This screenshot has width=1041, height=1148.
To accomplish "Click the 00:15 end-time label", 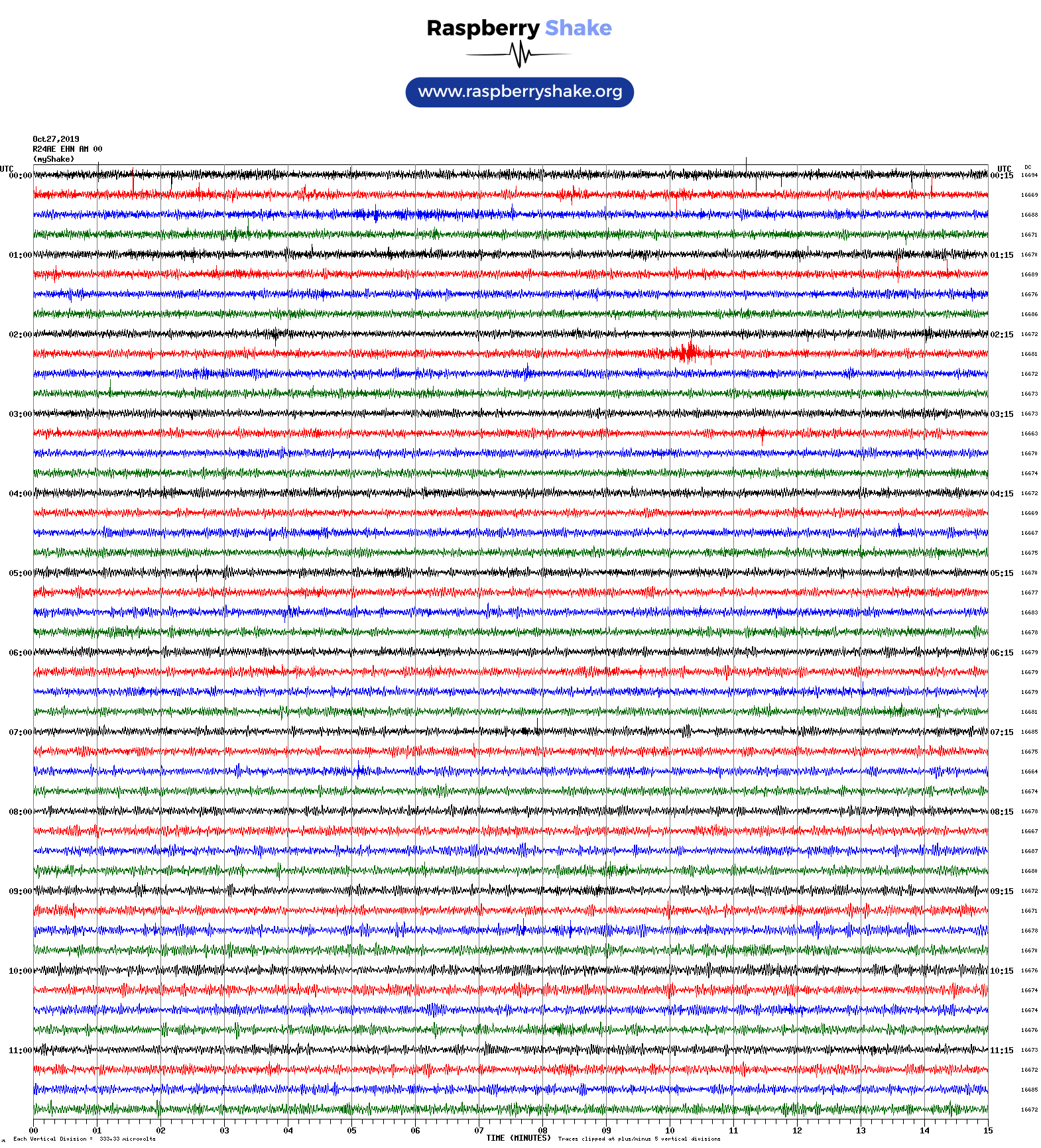I will tap(1002, 176).
